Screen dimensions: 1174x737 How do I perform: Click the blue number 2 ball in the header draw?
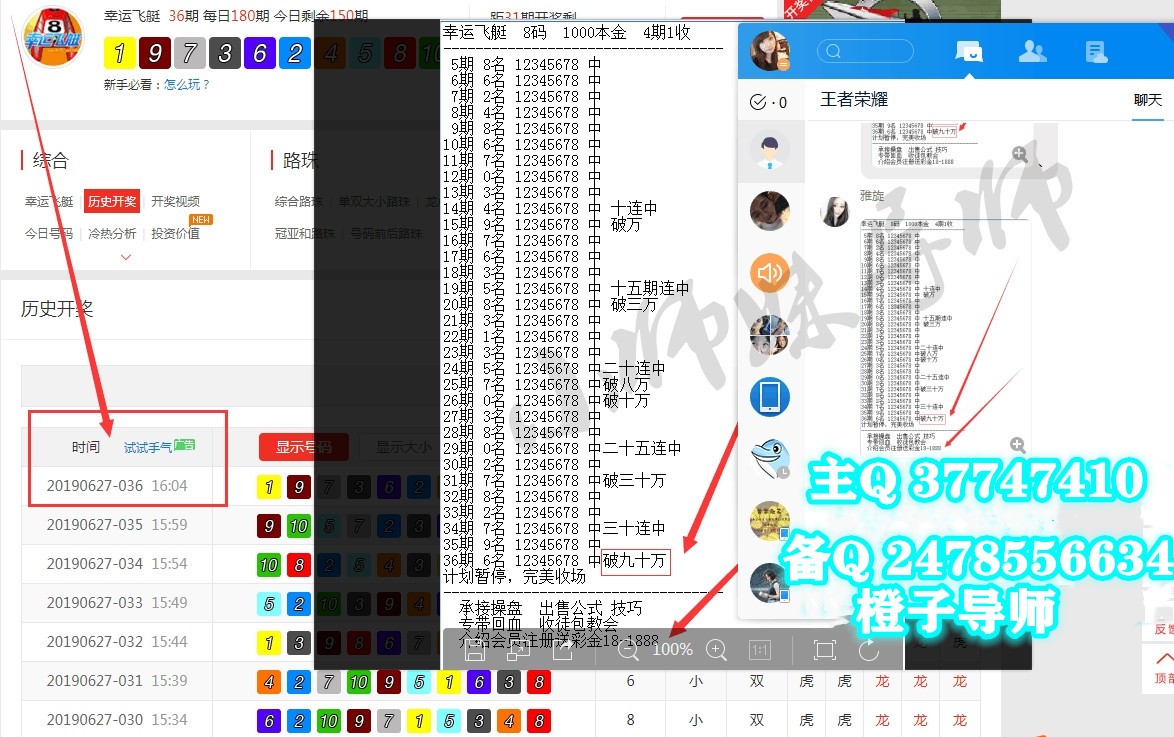click(295, 53)
